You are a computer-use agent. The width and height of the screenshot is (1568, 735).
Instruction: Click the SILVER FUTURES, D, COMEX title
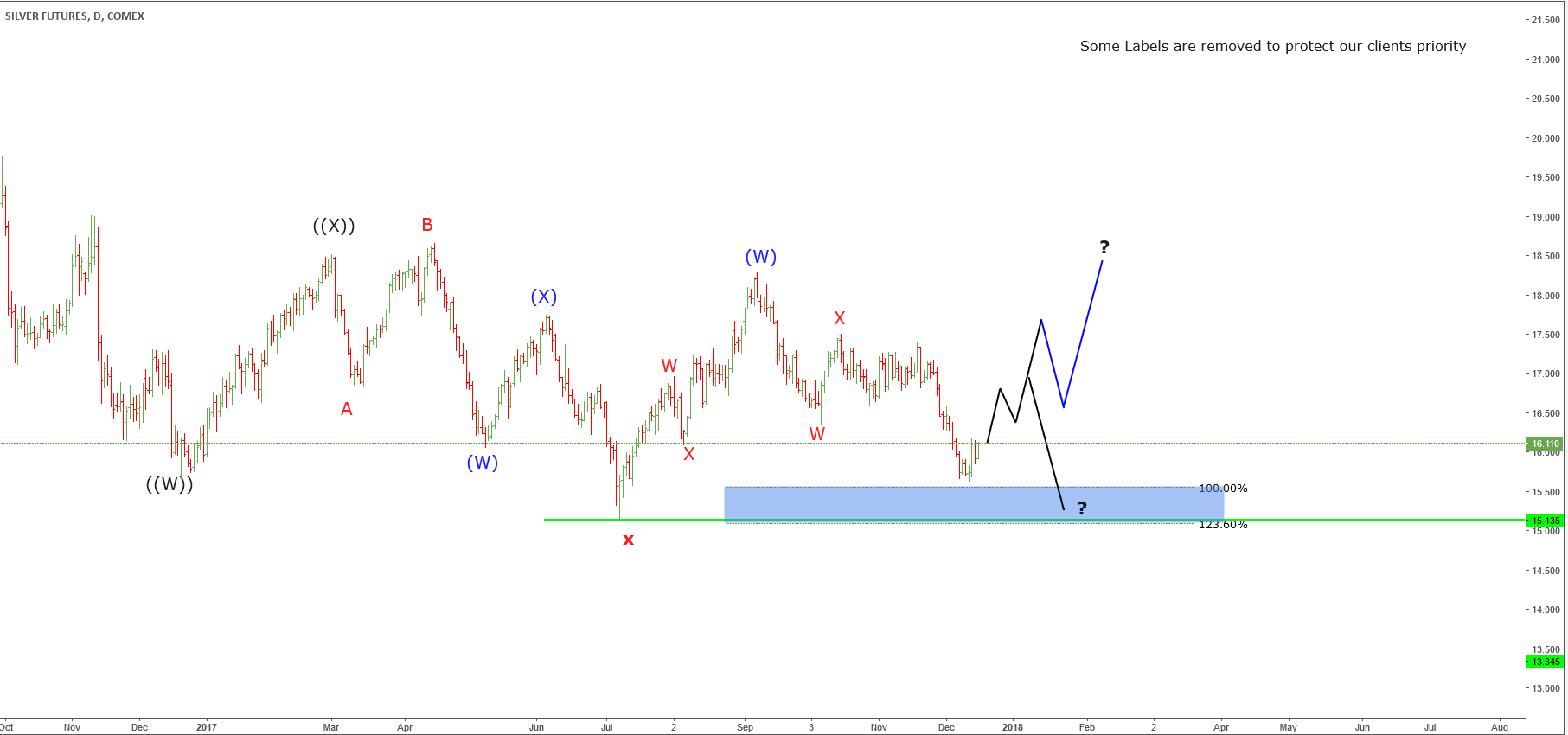click(75, 16)
